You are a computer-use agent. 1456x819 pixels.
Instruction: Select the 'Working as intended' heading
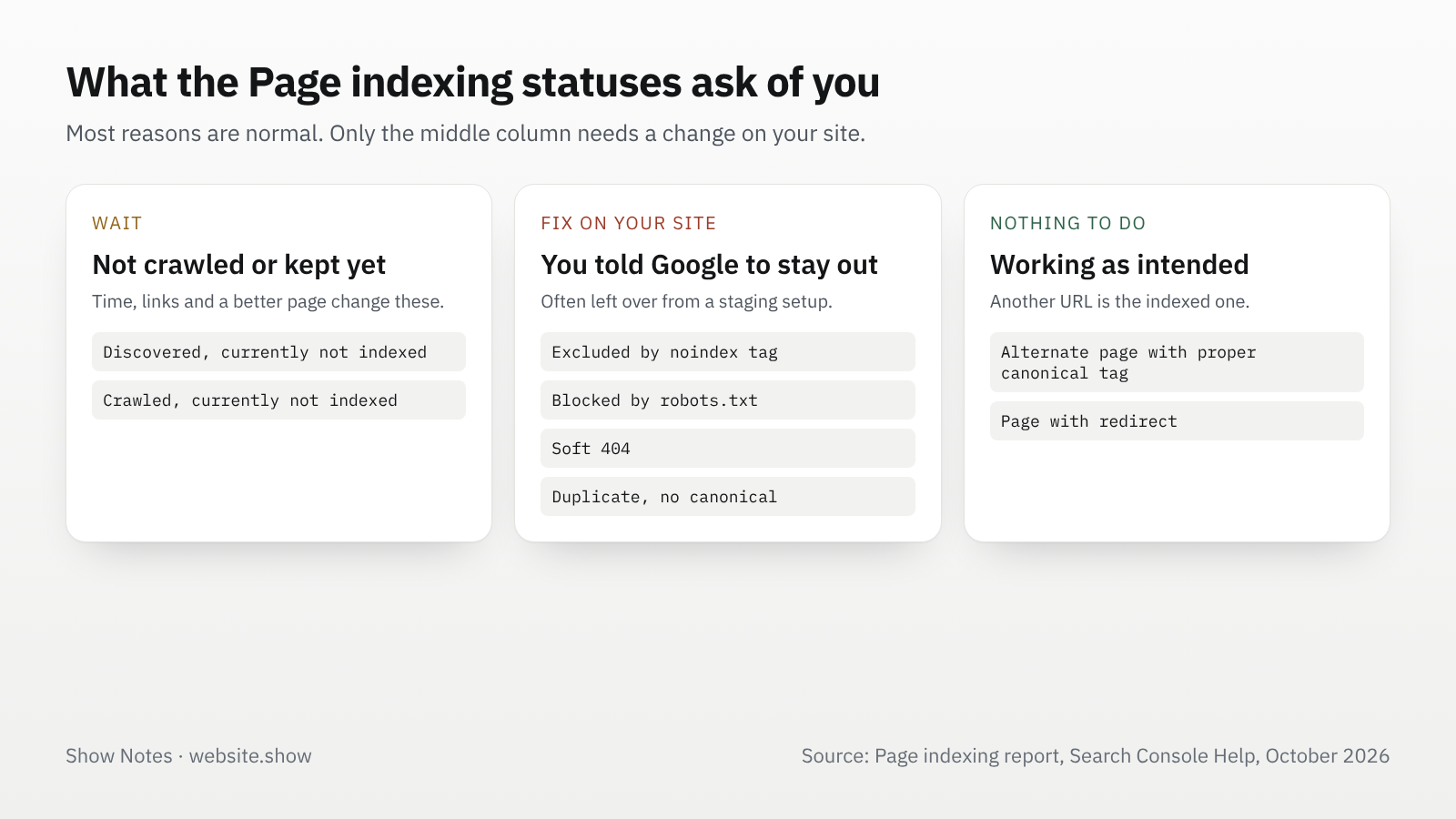[1119, 265]
